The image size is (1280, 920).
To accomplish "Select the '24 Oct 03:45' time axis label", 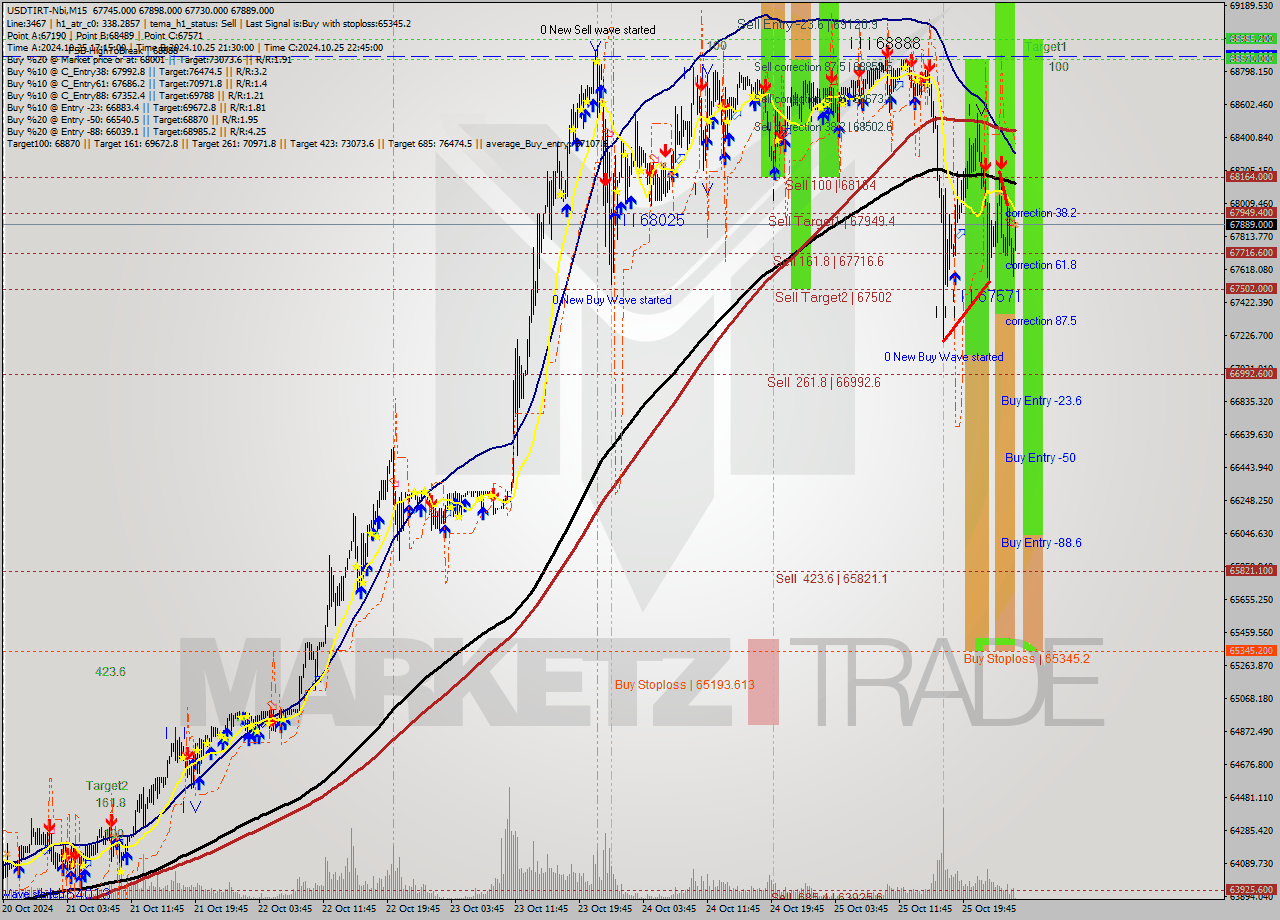I will [667, 909].
